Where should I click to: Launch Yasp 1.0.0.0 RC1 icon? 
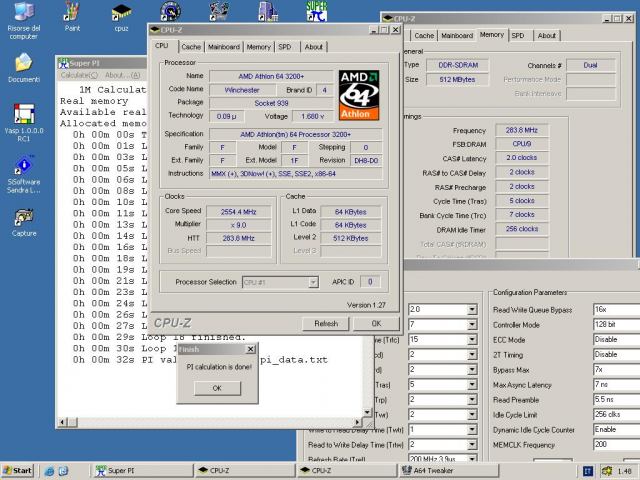[x=24, y=122]
